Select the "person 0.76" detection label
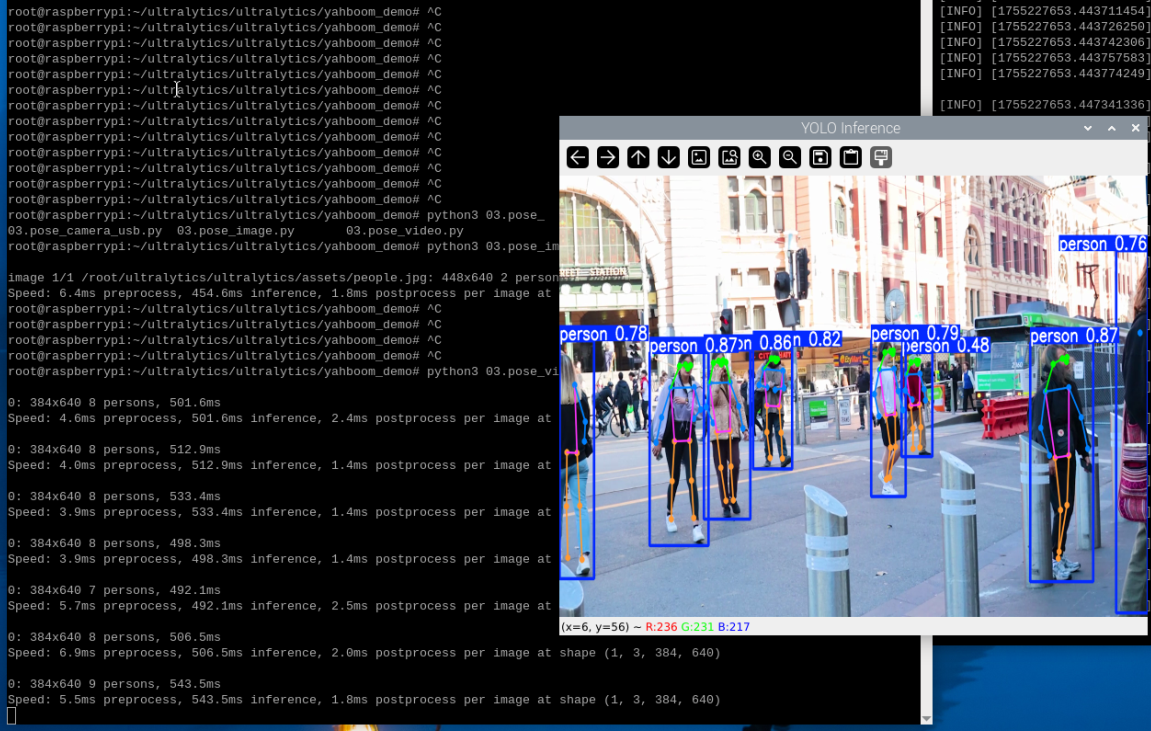Viewport: 1151px width, 731px height. [1103, 244]
